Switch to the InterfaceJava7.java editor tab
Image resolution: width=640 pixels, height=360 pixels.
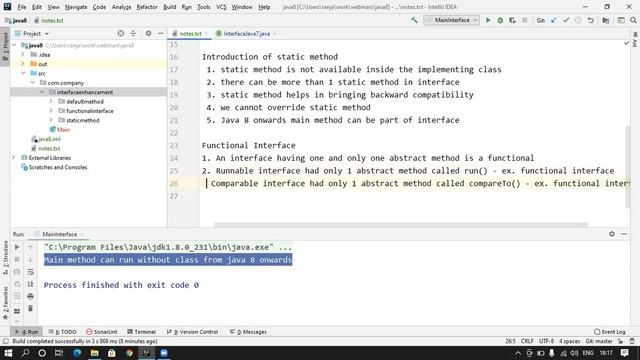tap(246, 34)
